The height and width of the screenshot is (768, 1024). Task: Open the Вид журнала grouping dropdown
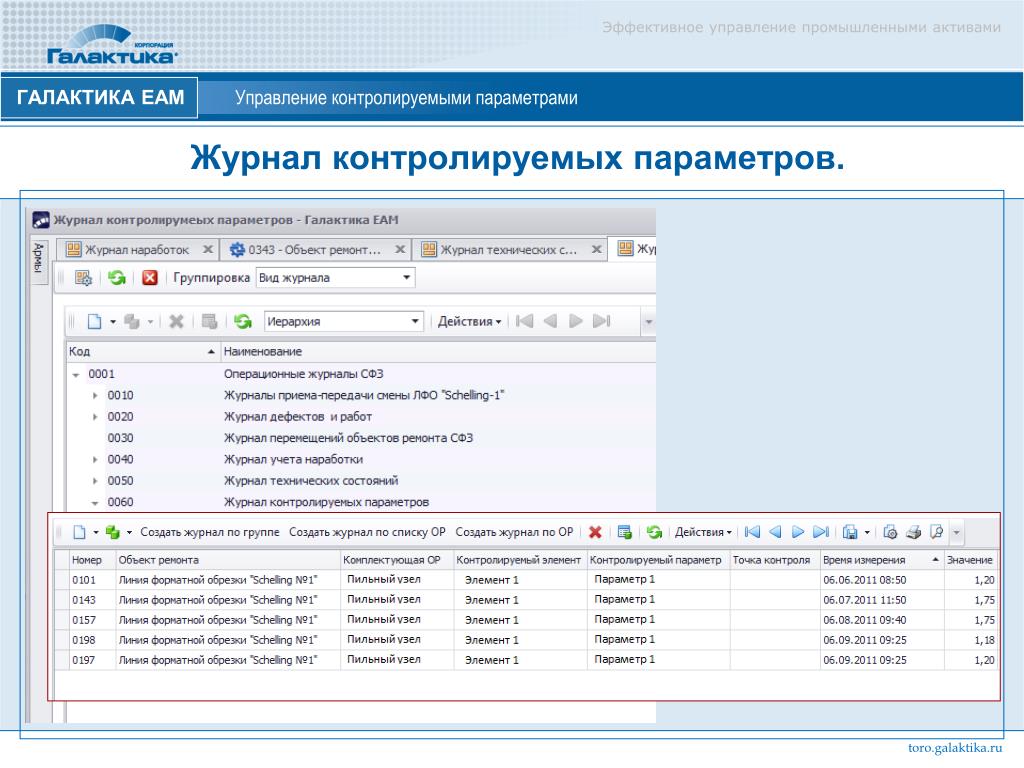click(x=406, y=278)
